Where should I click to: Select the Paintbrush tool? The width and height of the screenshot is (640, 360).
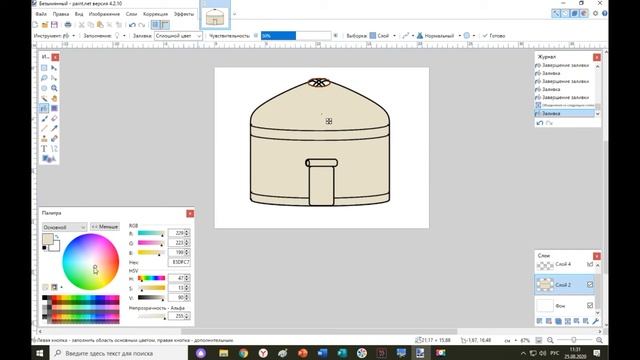coord(44,118)
